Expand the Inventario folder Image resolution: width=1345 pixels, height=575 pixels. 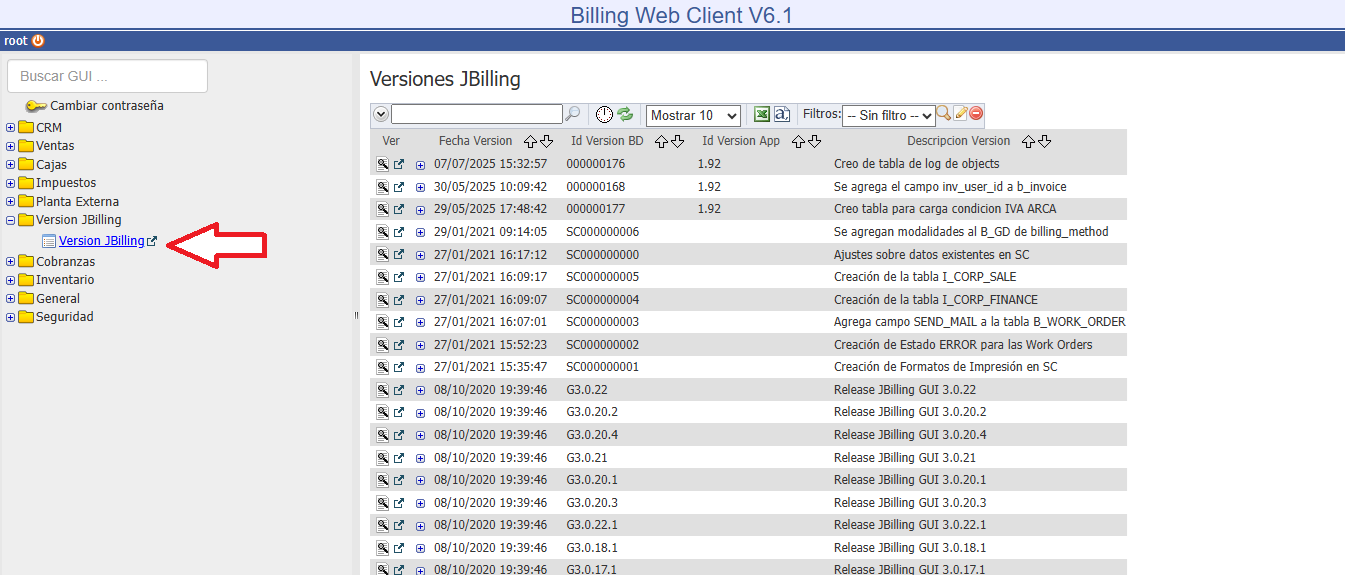11,280
